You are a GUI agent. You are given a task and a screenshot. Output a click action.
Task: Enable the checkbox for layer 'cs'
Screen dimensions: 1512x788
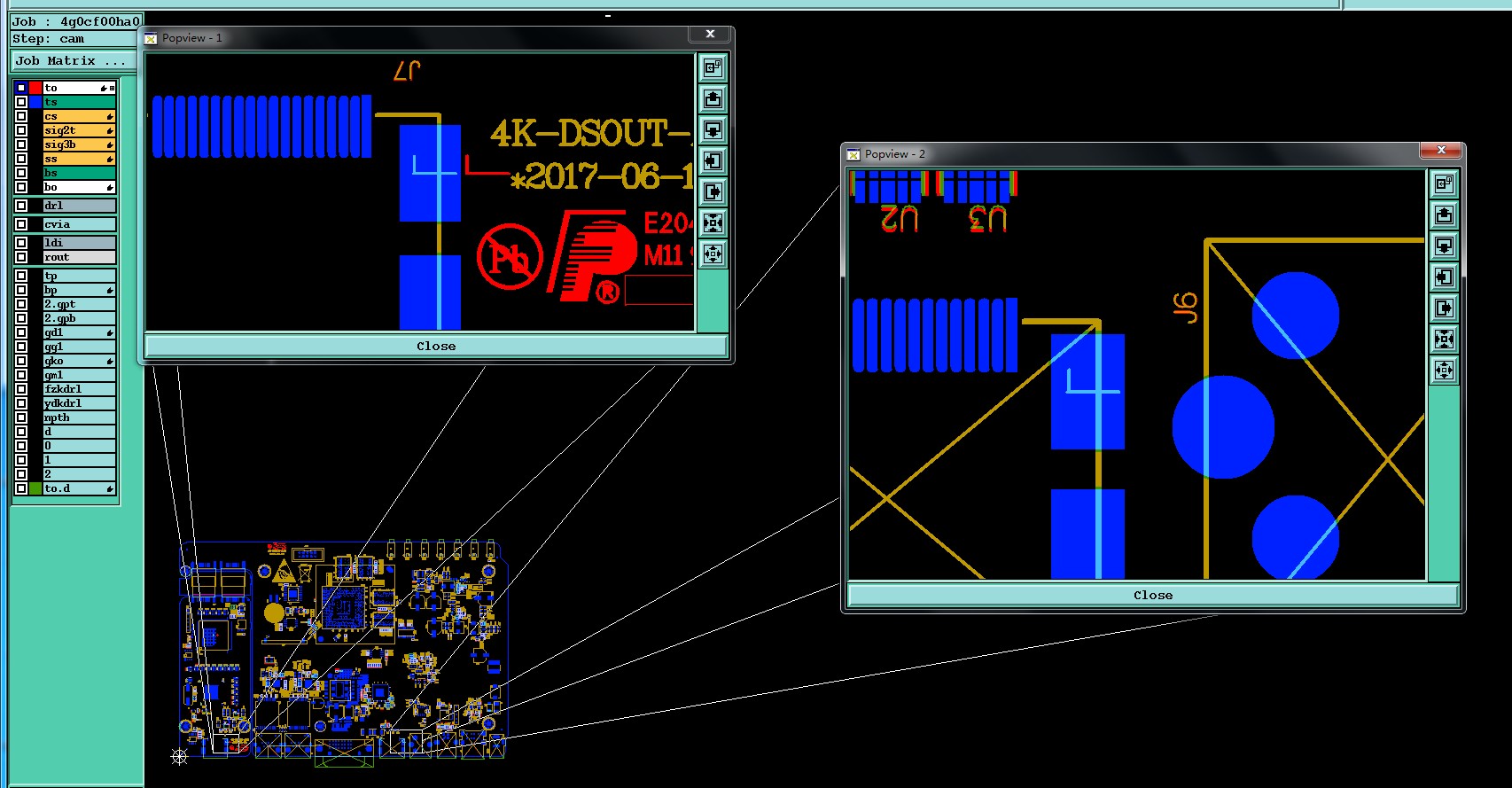(x=21, y=116)
